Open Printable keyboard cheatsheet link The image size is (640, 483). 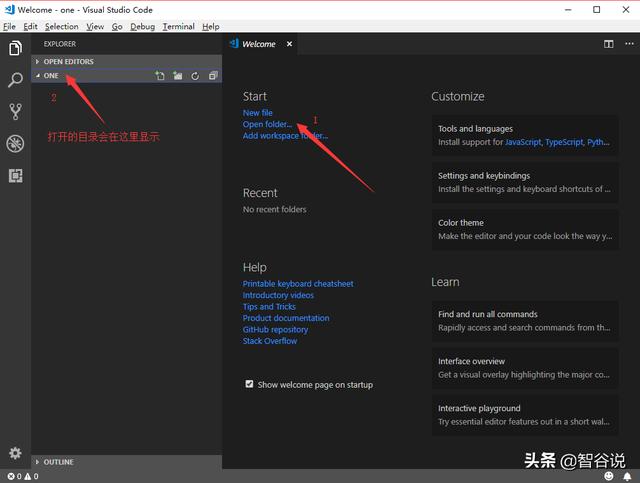tap(298, 284)
